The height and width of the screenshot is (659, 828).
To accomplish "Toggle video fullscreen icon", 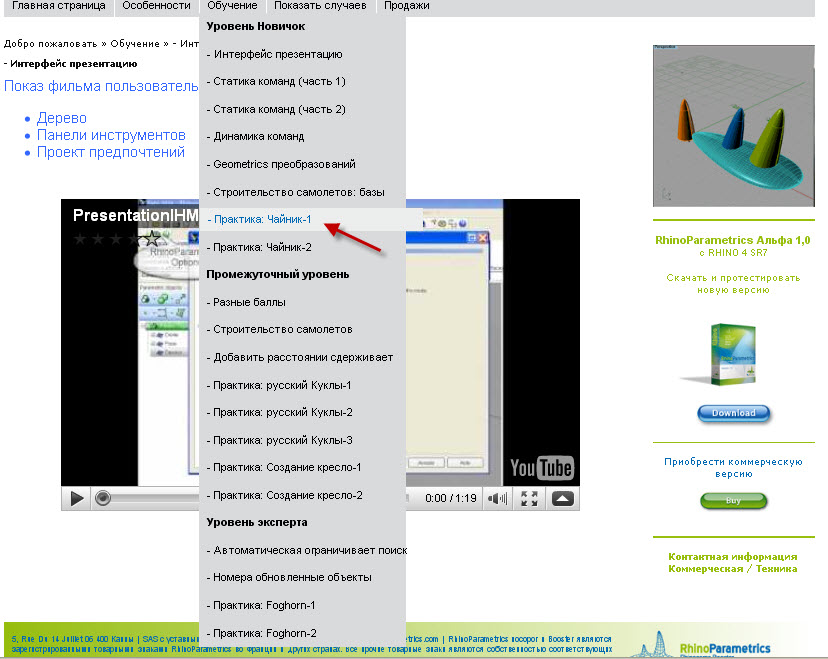I will [529, 498].
